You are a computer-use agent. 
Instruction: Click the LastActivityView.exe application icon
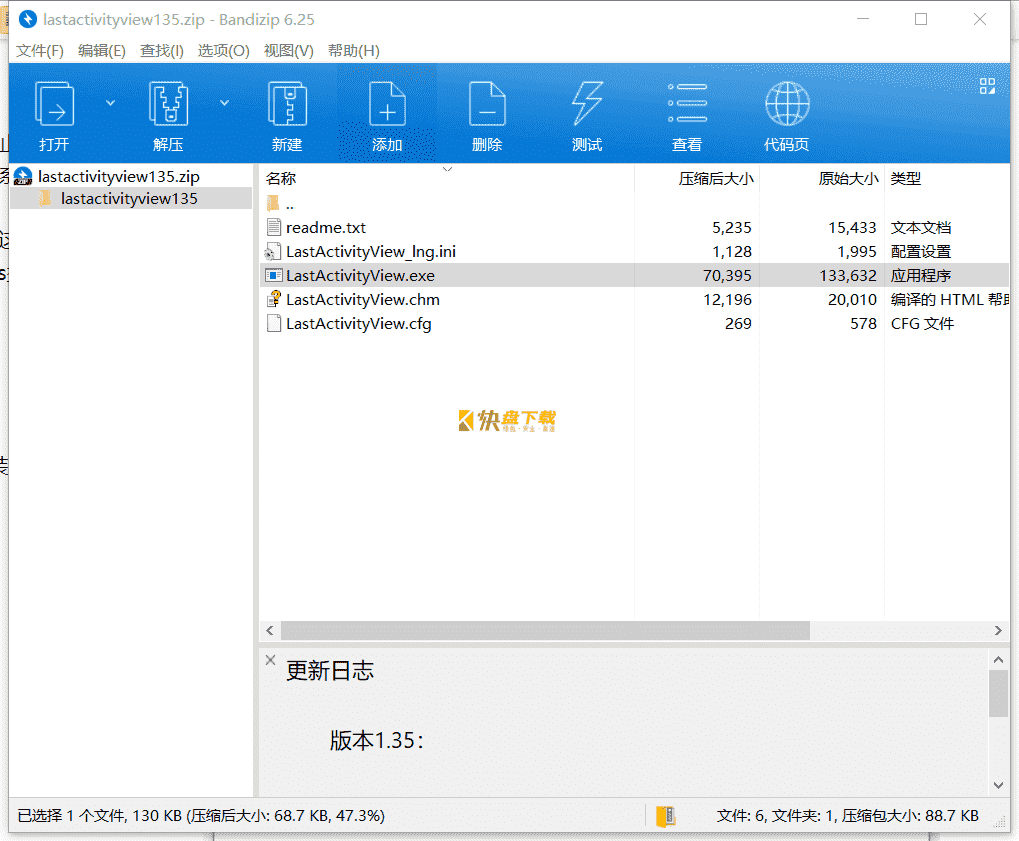(274, 276)
